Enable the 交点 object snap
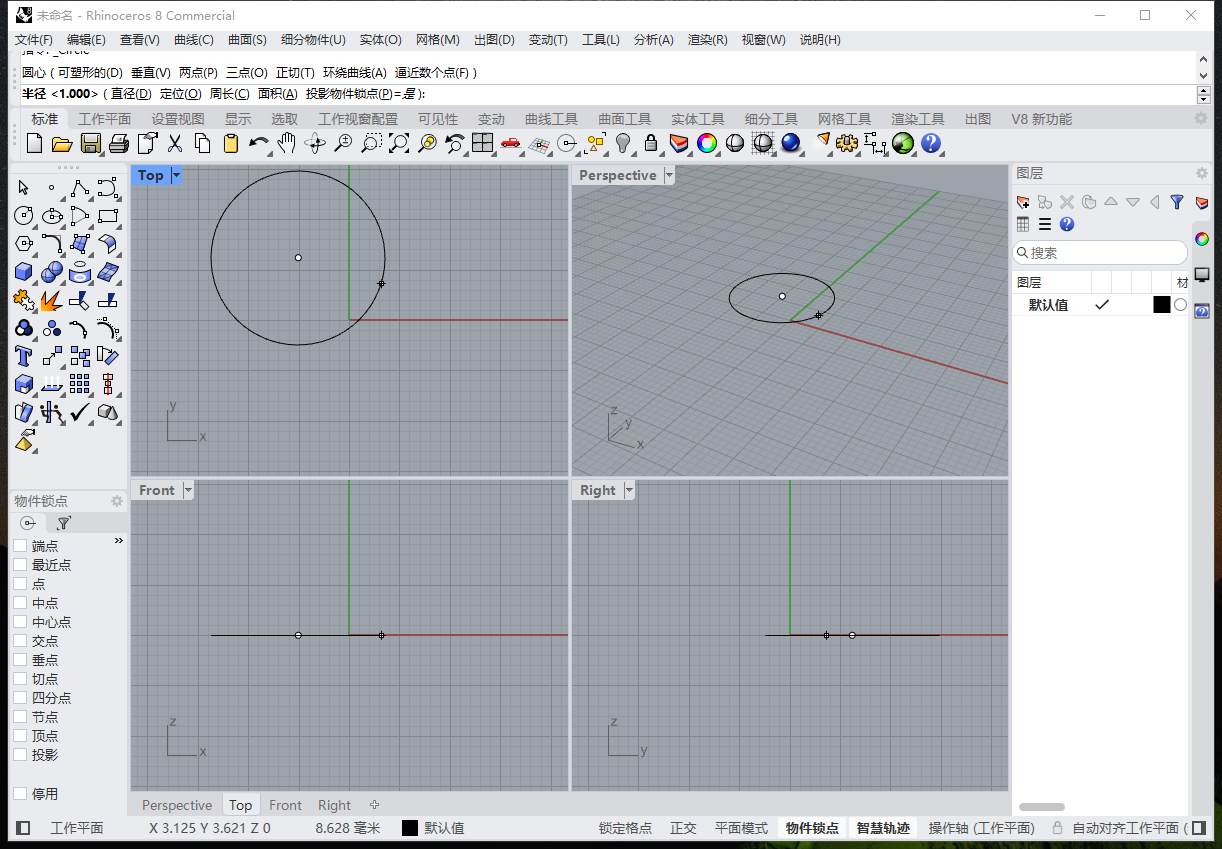 pyautogui.click(x=20, y=641)
